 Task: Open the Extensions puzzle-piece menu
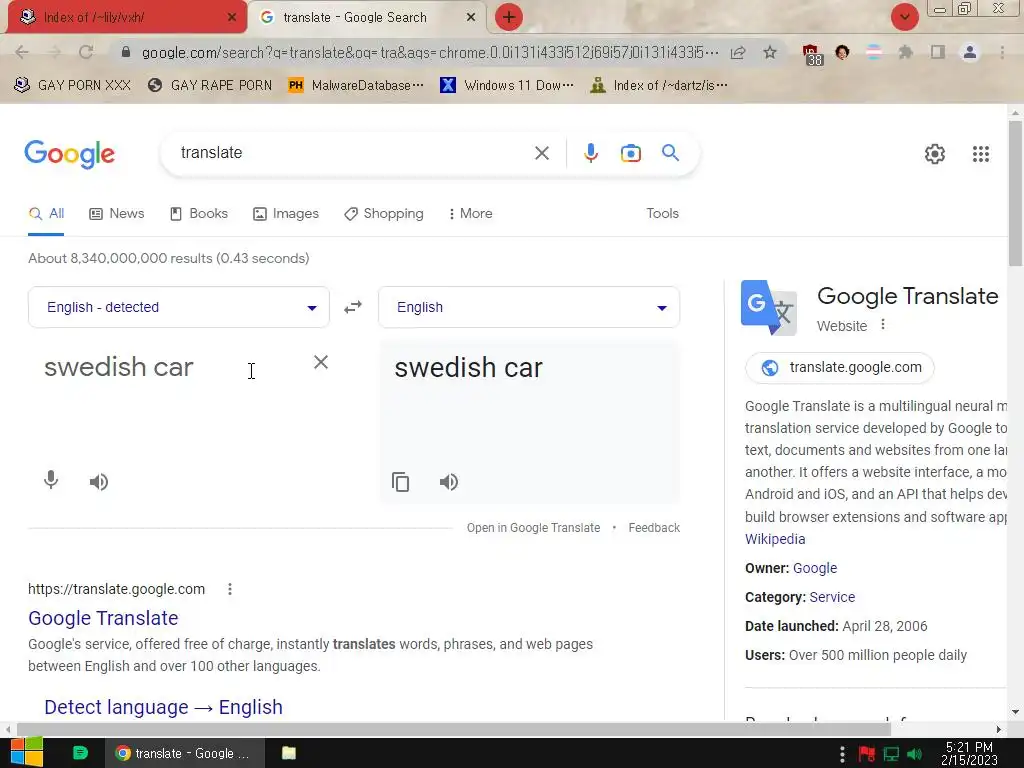(x=906, y=52)
